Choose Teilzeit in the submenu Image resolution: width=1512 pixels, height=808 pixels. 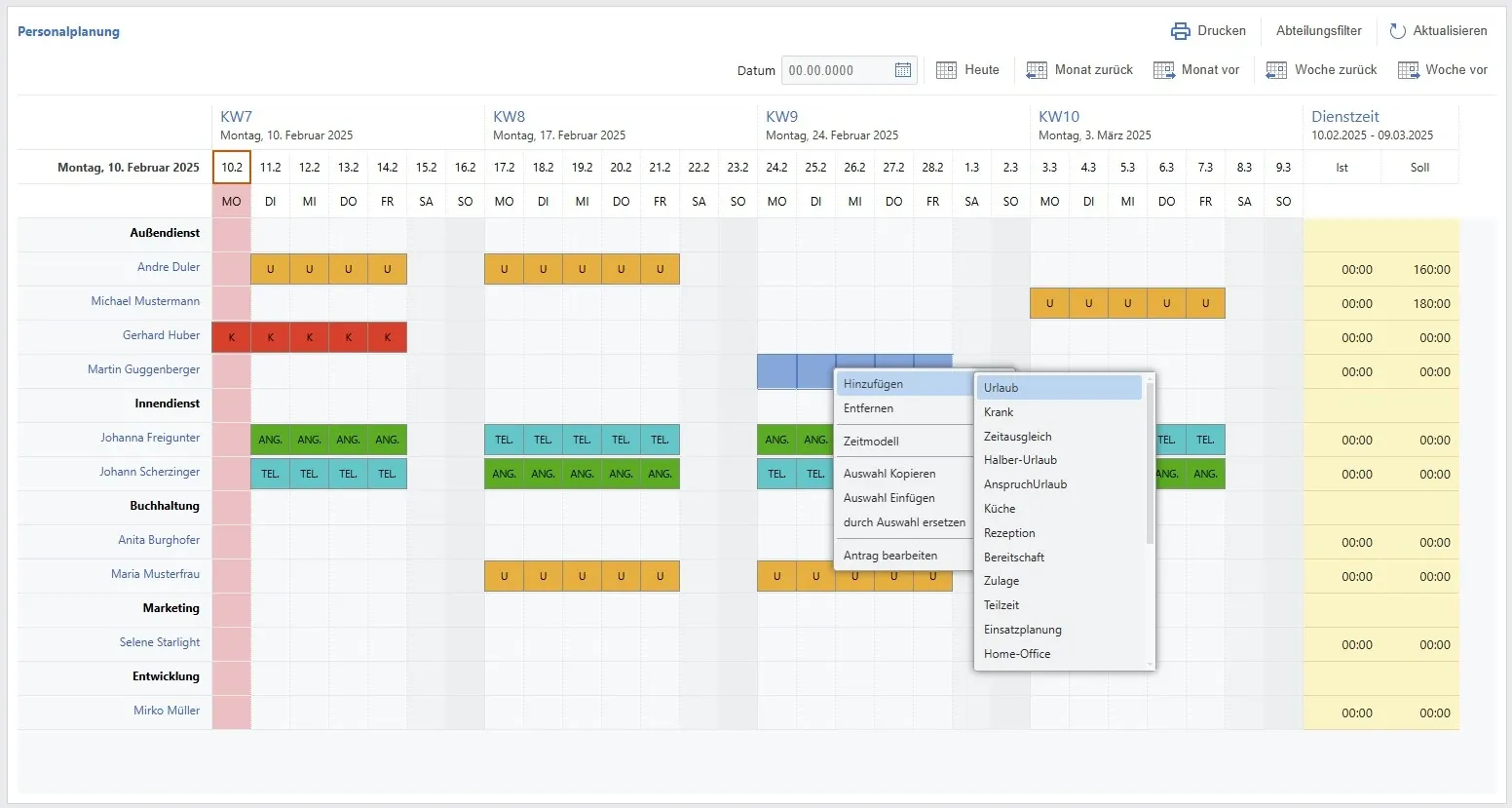tap(1059, 605)
